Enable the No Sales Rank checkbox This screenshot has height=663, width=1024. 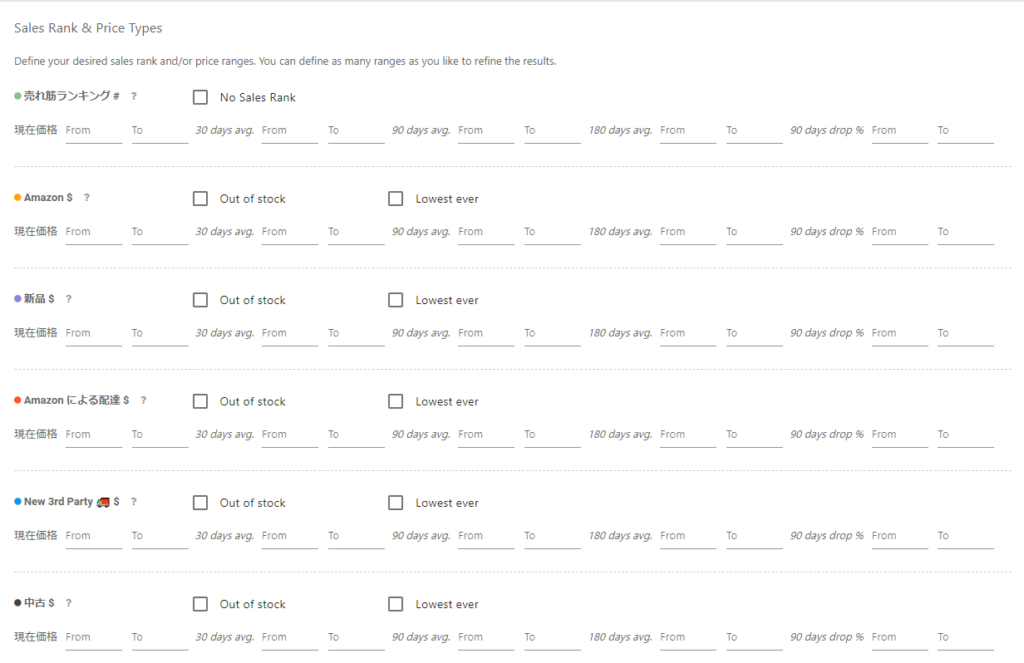click(x=200, y=97)
